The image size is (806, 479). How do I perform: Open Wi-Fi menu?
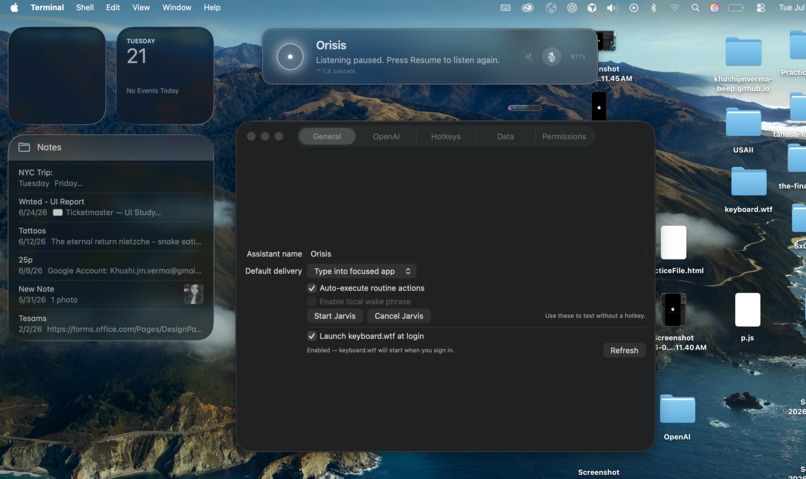(674, 8)
